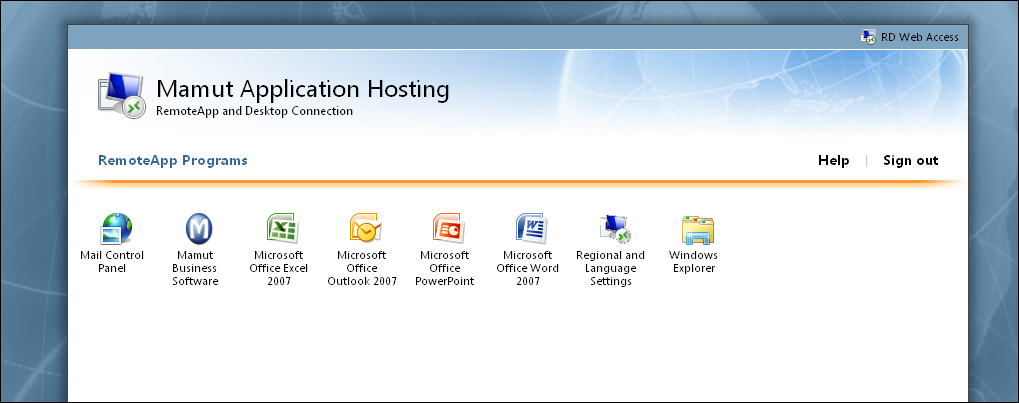Click the "Microsoft Office PowerPoint" label
This screenshot has height=403, width=1019.
pyautogui.click(x=445, y=268)
